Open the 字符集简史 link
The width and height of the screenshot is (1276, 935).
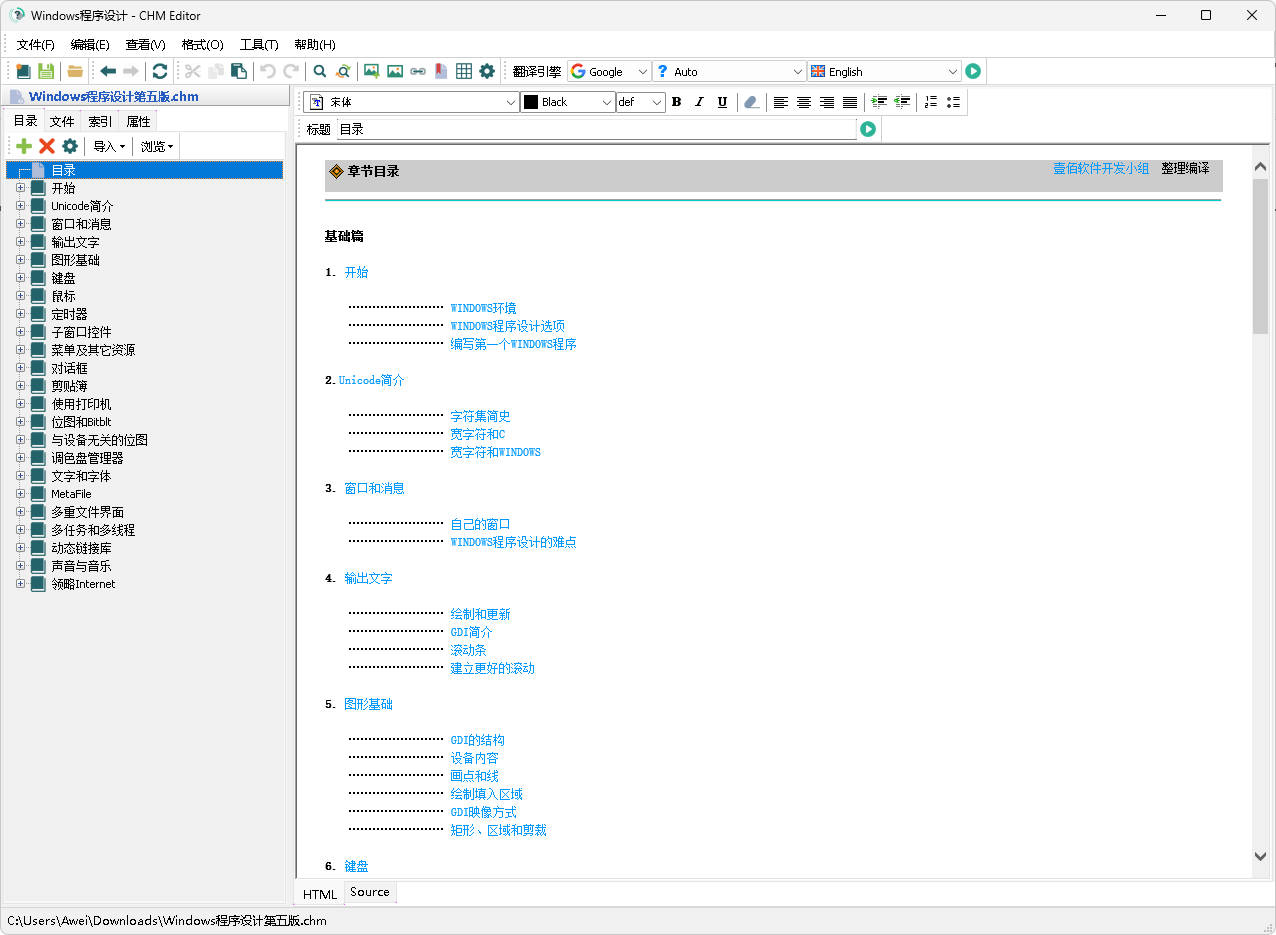pos(480,416)
